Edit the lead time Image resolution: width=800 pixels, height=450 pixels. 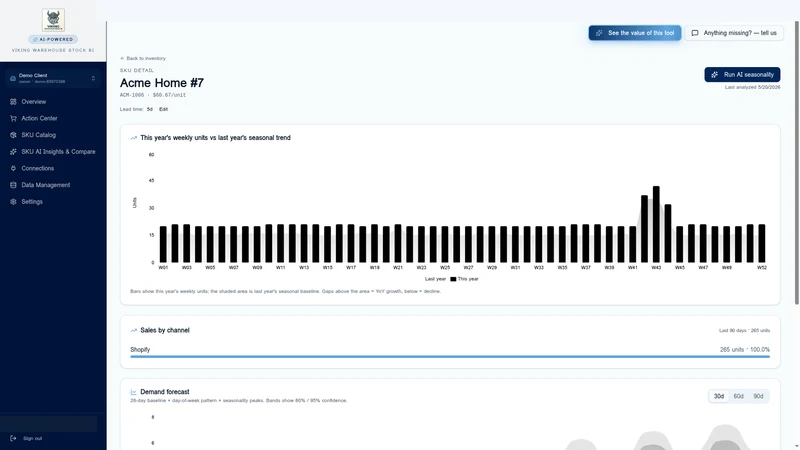coord(163,109)
